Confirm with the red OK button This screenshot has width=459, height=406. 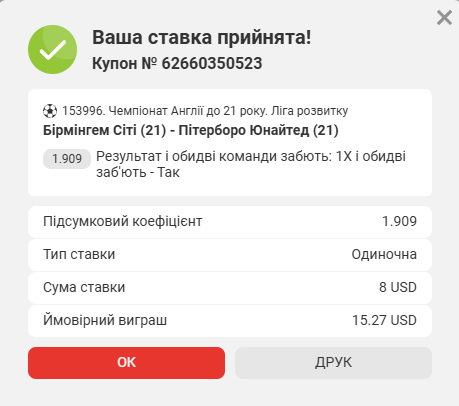click(x=126, y=363)
